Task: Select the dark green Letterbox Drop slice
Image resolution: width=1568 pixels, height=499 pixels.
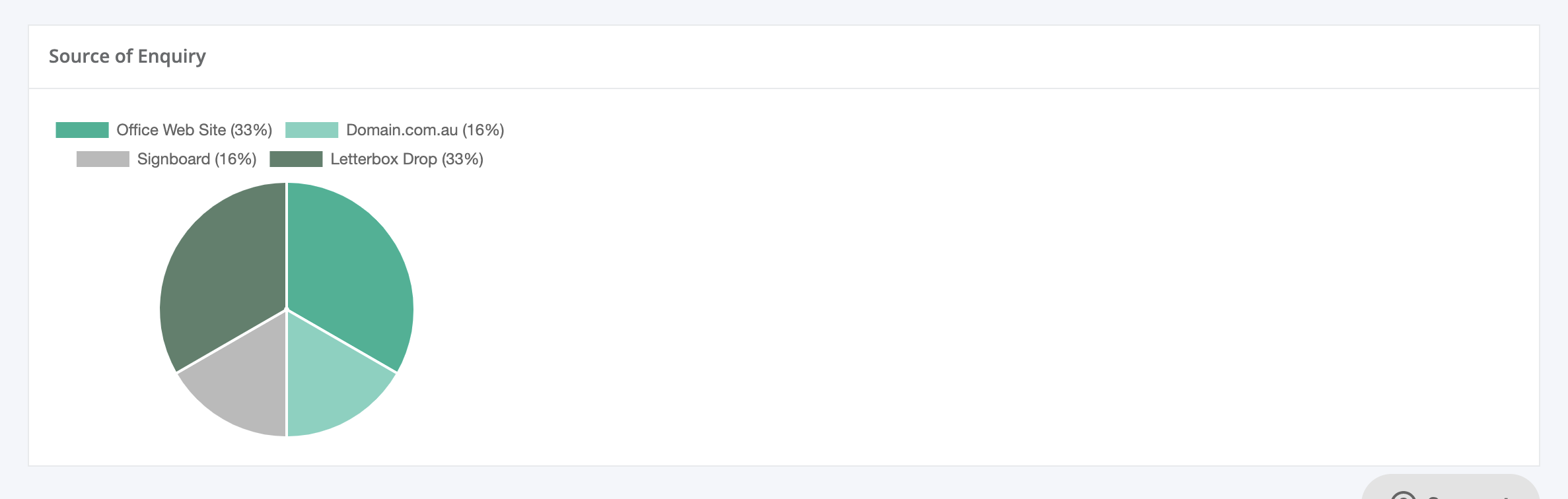Action: pyautogui.click(x=221, y=271)
